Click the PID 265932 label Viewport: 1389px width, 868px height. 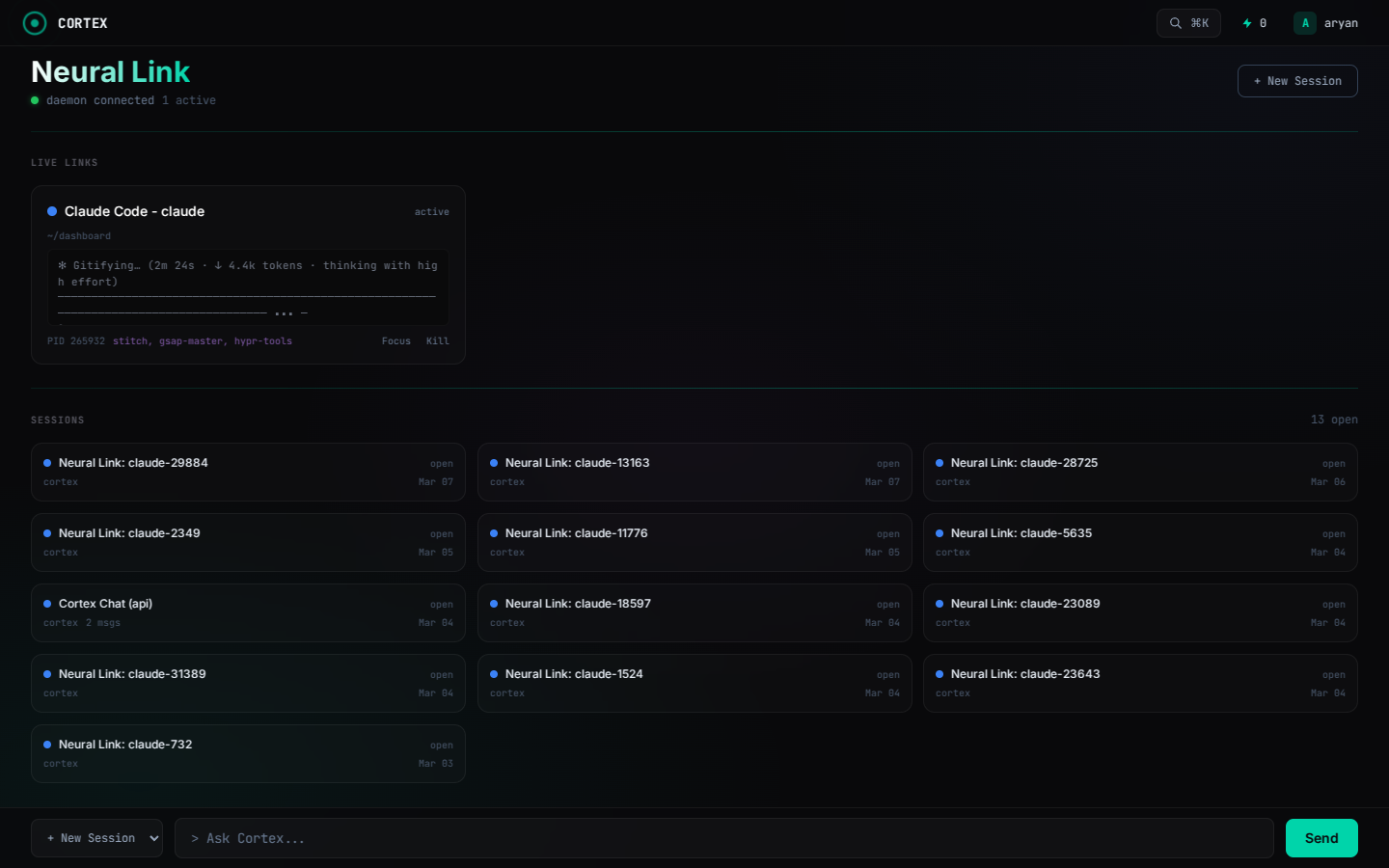76,341
